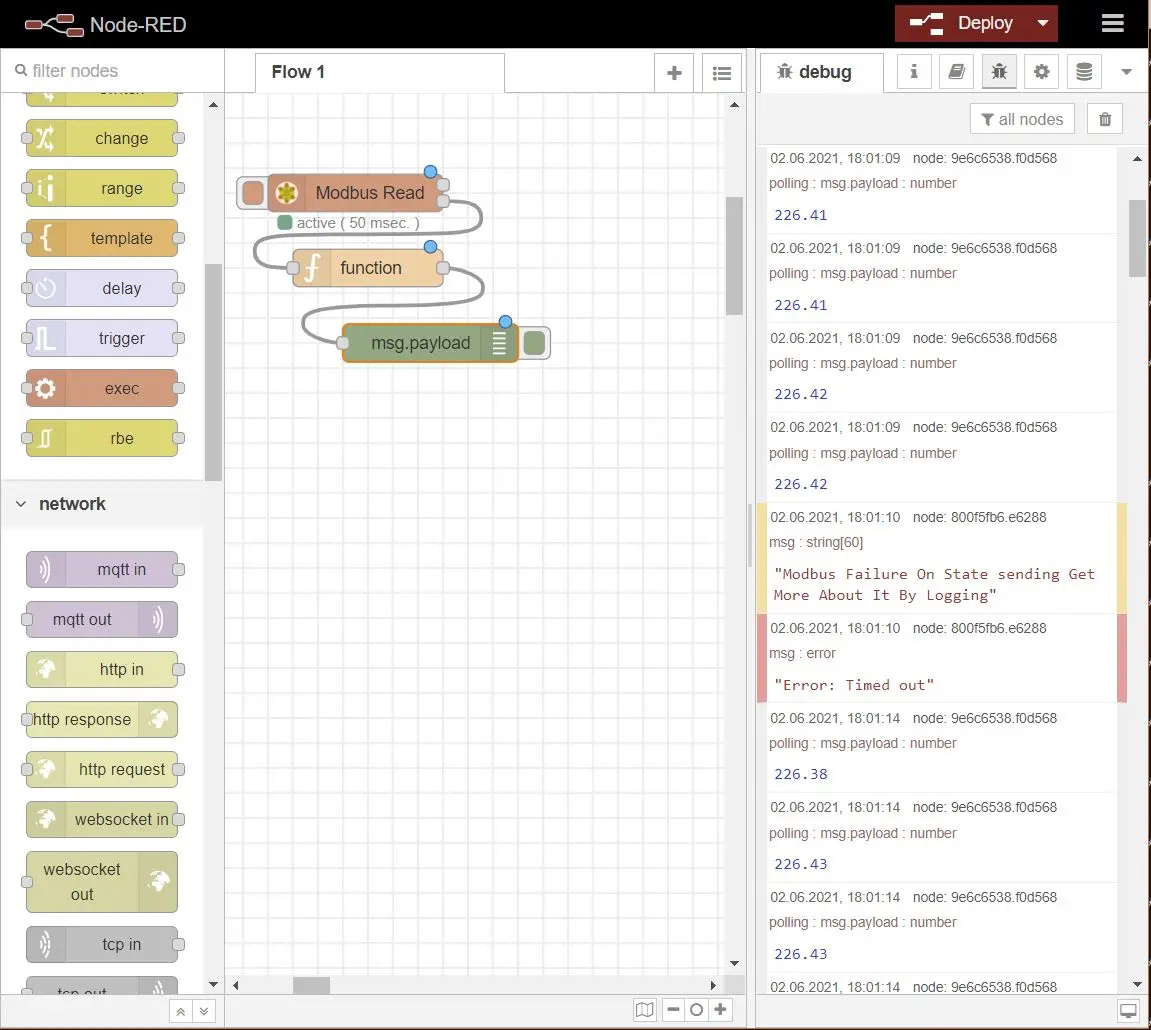Open the Deploy options dropdown arrow
Viewport: 1151px width, 1030px height.
click(1043, 24)
